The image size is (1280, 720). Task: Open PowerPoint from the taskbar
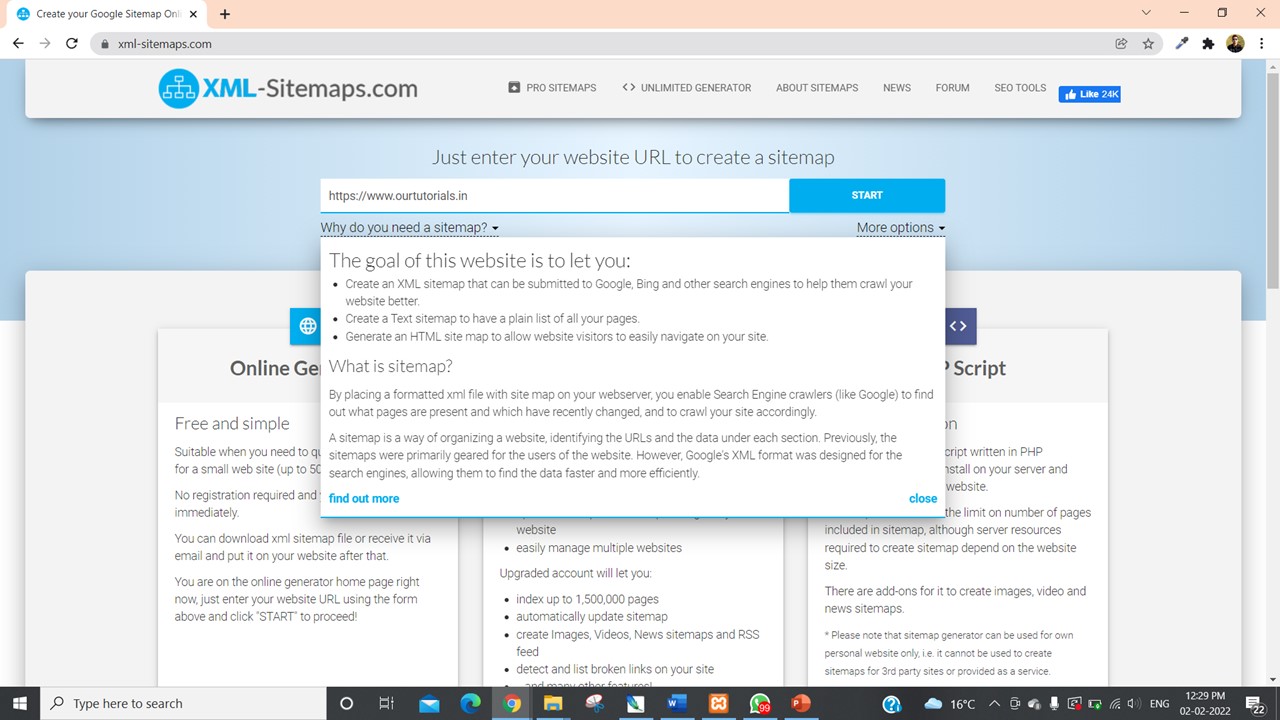tap(800, 703)
